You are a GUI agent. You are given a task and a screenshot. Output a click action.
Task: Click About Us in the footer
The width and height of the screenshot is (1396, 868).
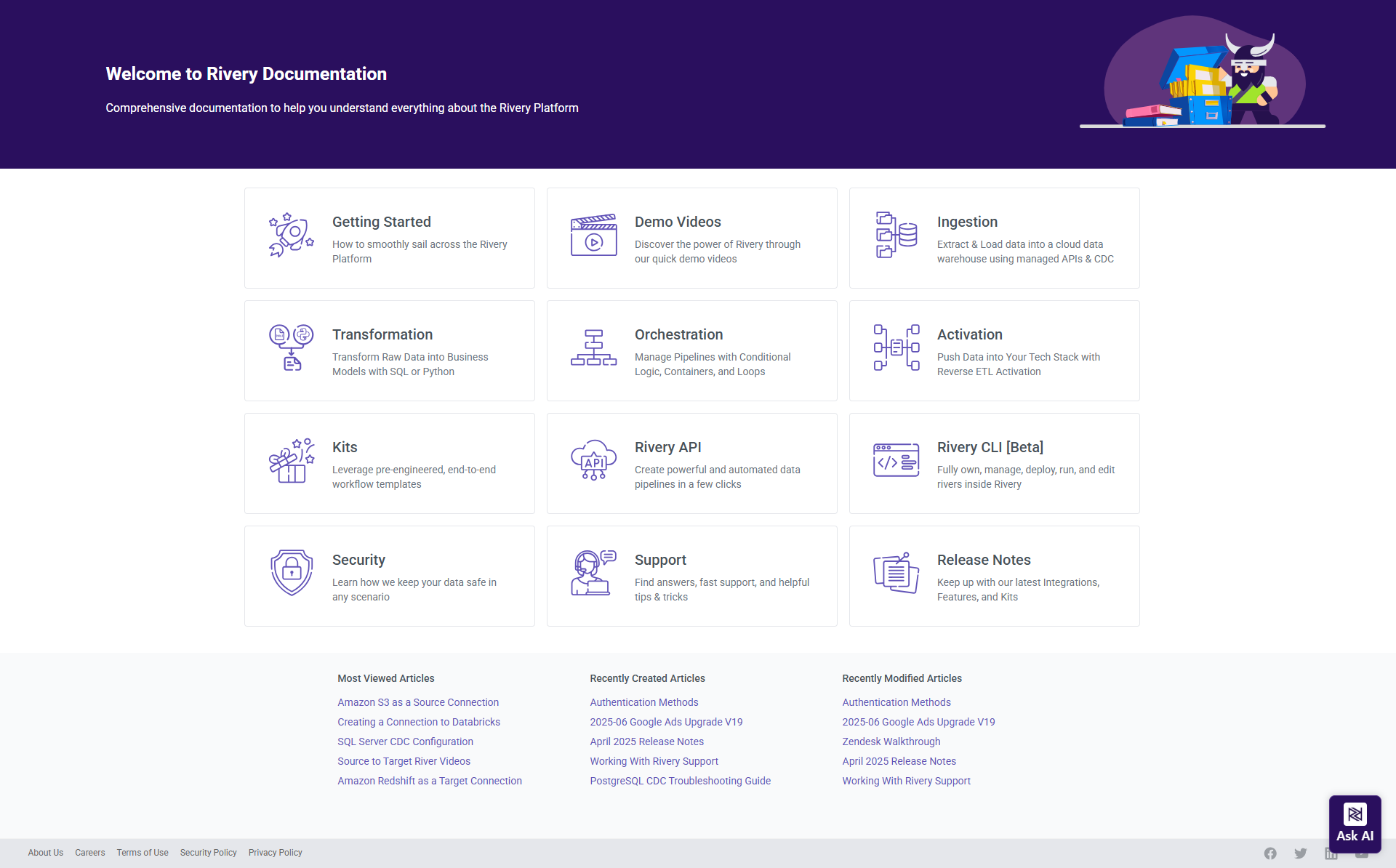pos(46,853)
